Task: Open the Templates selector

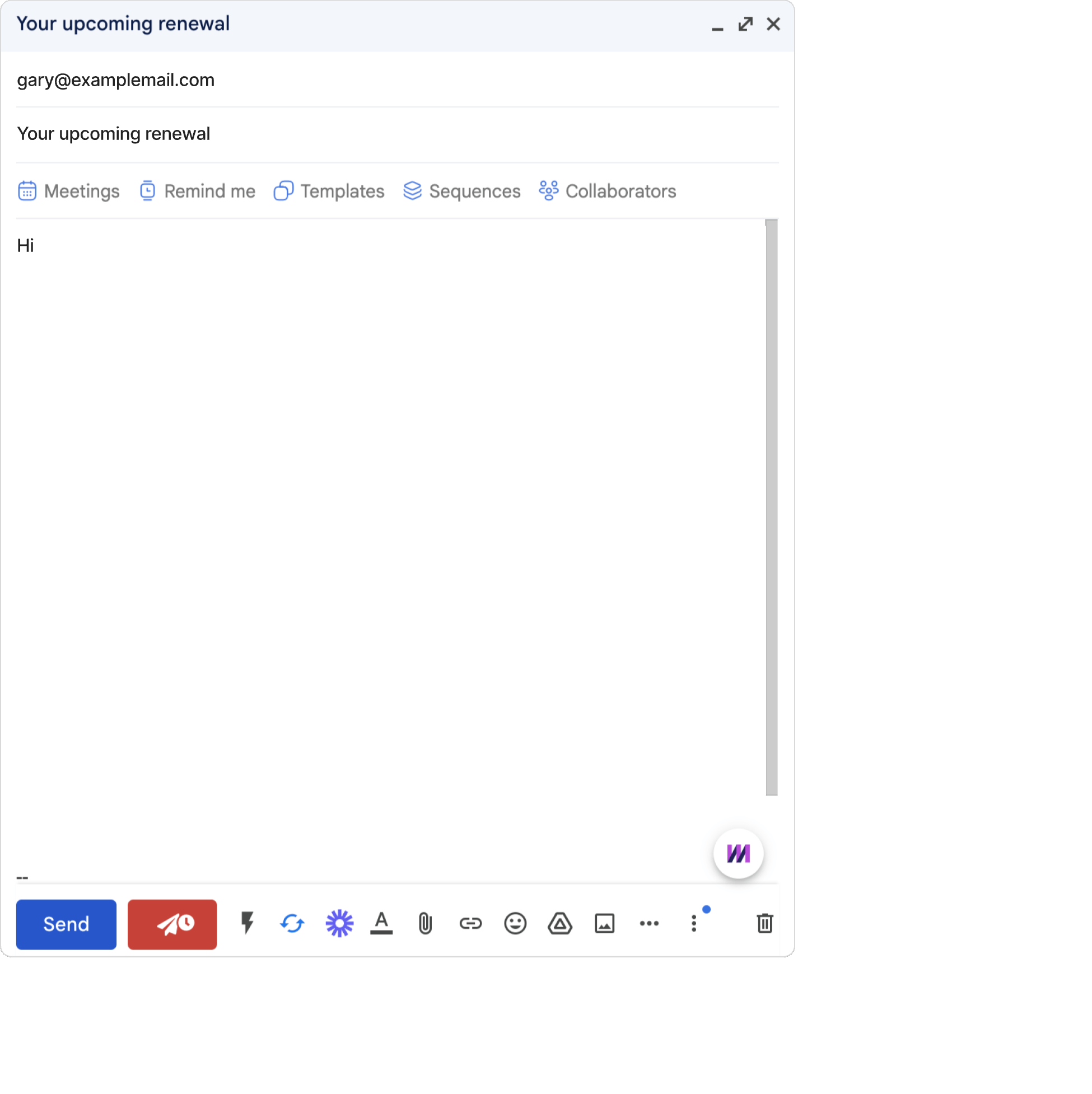Action: [x=328, y=191]
